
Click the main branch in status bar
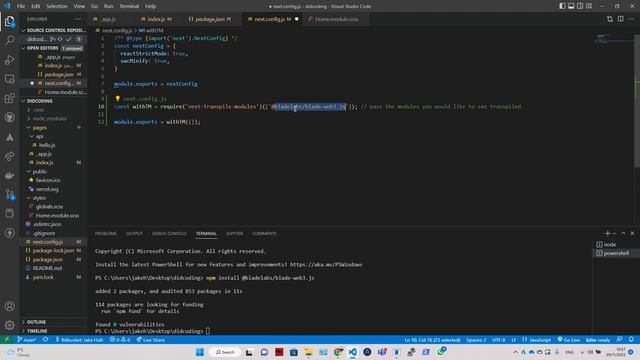(27, 340)
